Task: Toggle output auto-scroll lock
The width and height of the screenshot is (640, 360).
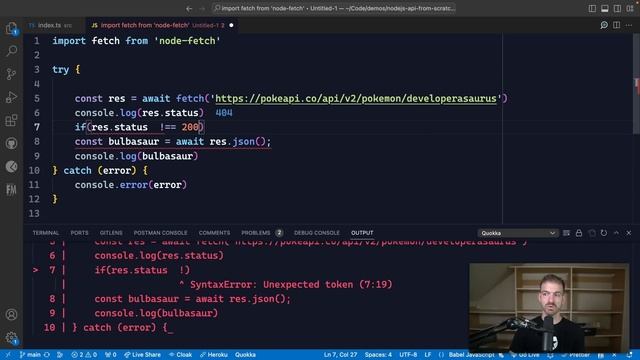Action: tap(579, 233)
